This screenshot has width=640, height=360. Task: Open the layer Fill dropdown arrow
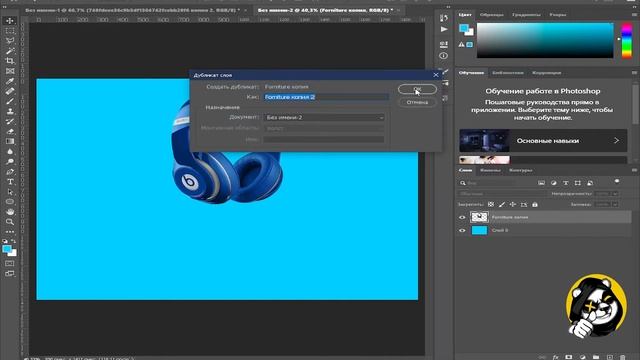615,204
